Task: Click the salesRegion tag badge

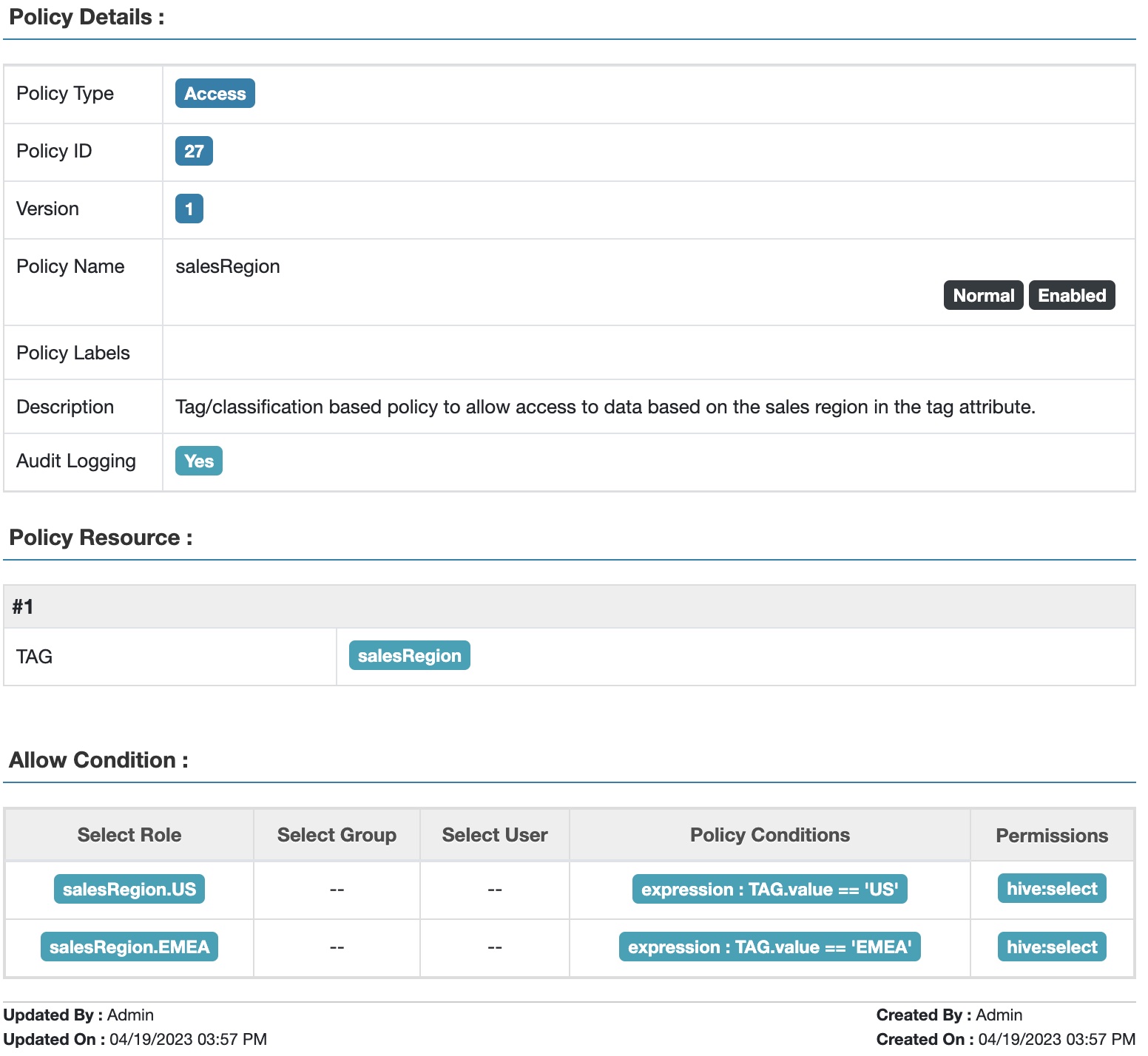Action: [409, 656]
